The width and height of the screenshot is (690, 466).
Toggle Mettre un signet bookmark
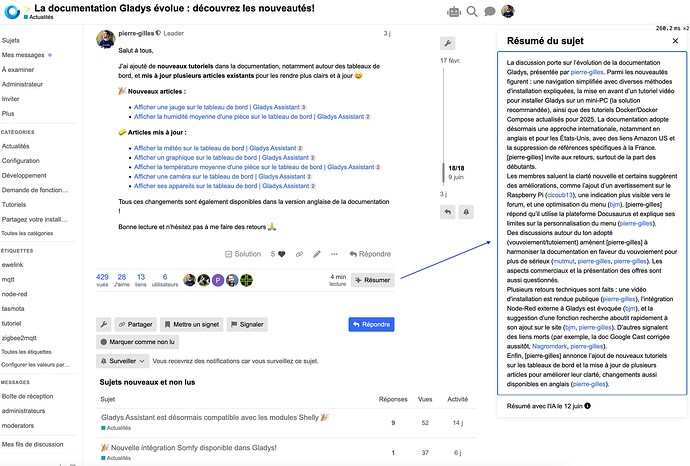coord(194,324)
